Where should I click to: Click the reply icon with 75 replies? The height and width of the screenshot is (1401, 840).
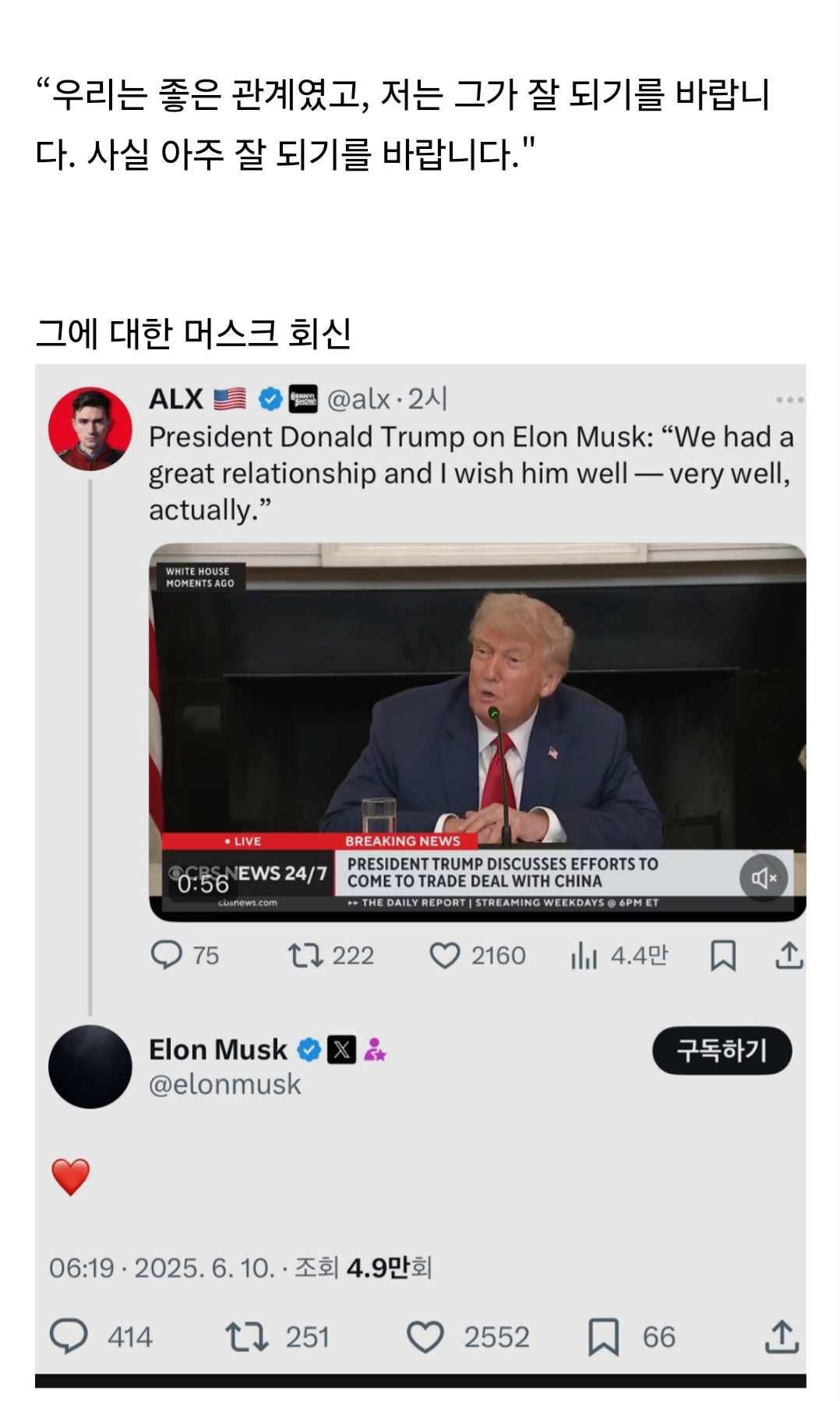pyautogui.click(x=166, y=954)
